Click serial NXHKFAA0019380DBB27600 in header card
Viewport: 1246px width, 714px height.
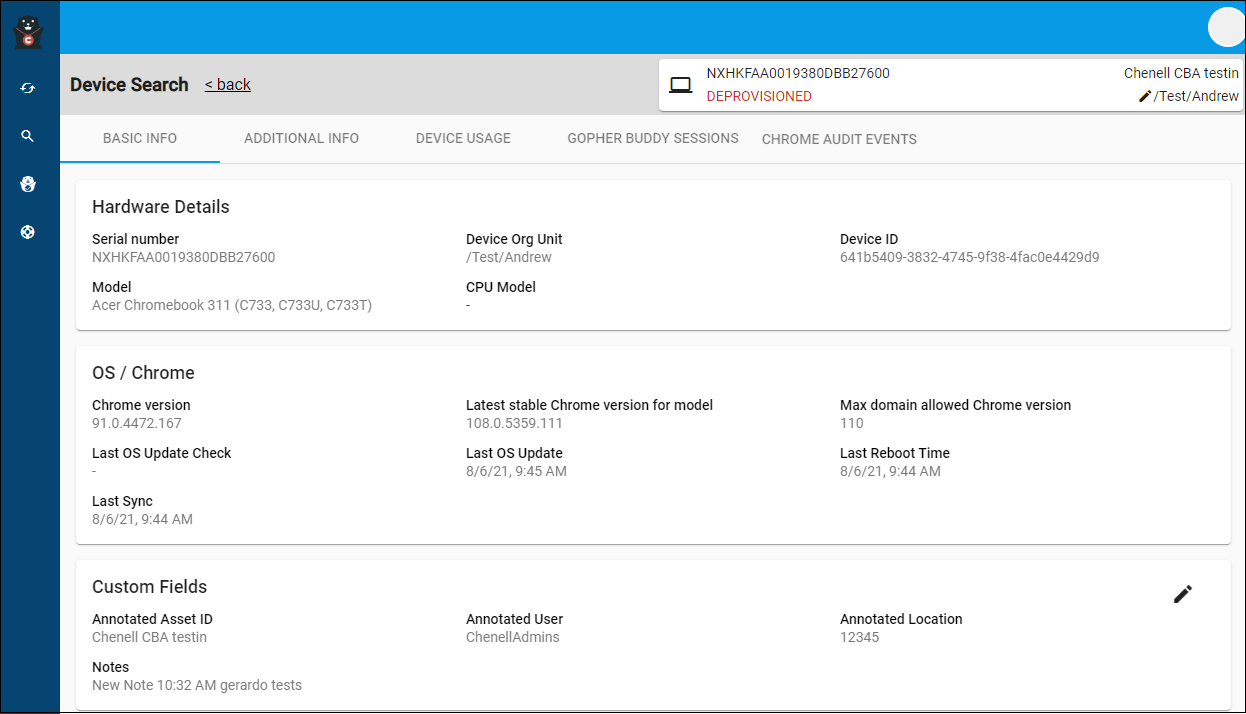coord(798,73)
